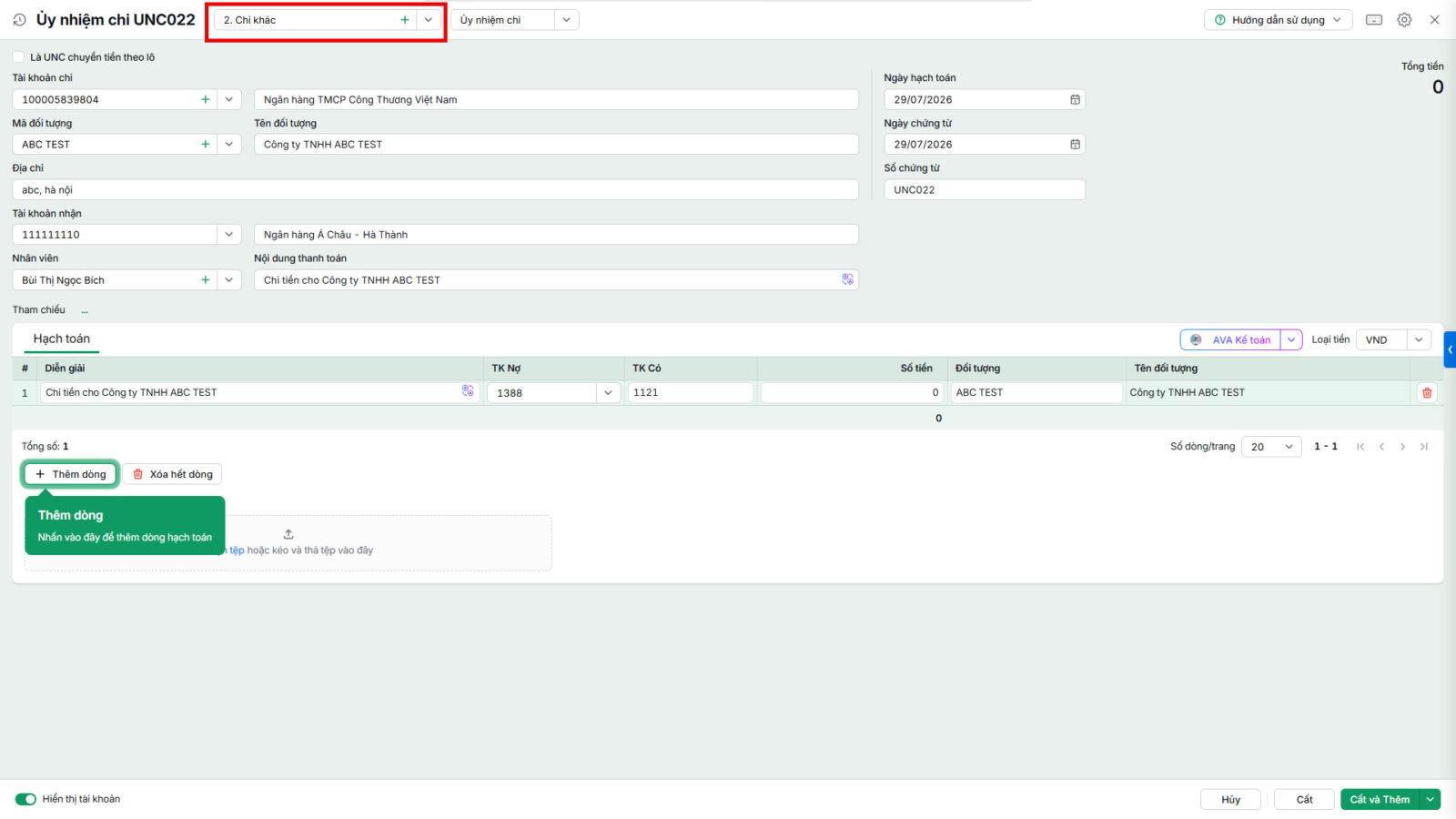
Task: Open calendar for Ngày hạch toán
Action: (x=1075, y=100)
